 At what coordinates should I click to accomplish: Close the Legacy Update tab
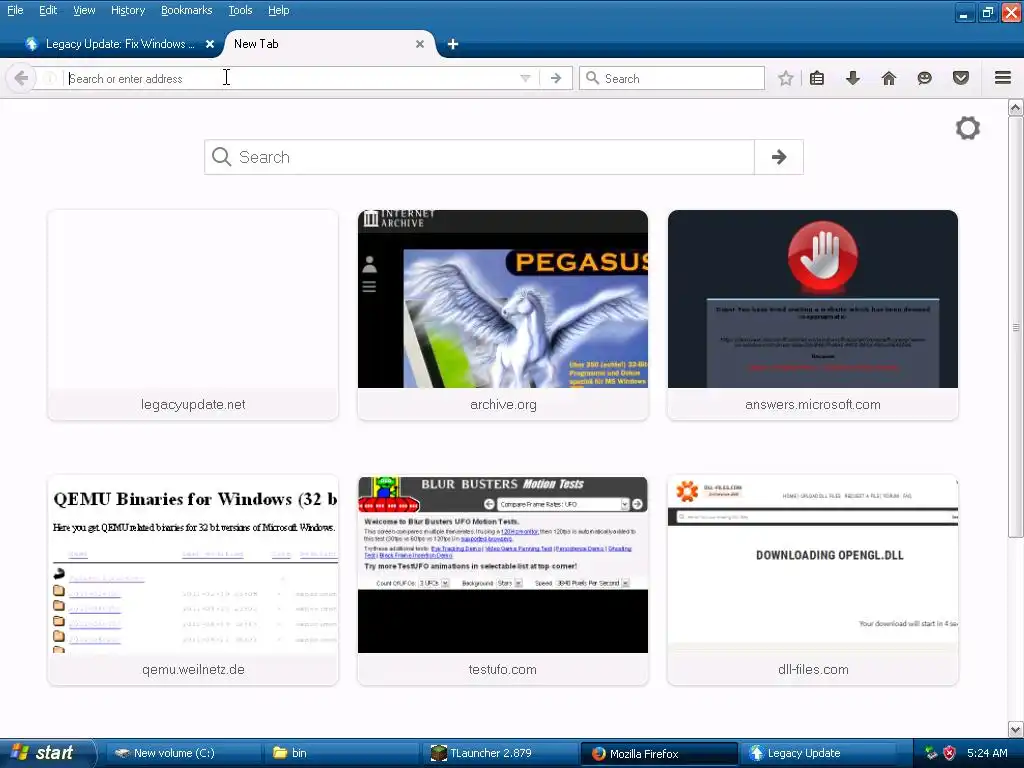pyautogui.click(x=210, y=44)
